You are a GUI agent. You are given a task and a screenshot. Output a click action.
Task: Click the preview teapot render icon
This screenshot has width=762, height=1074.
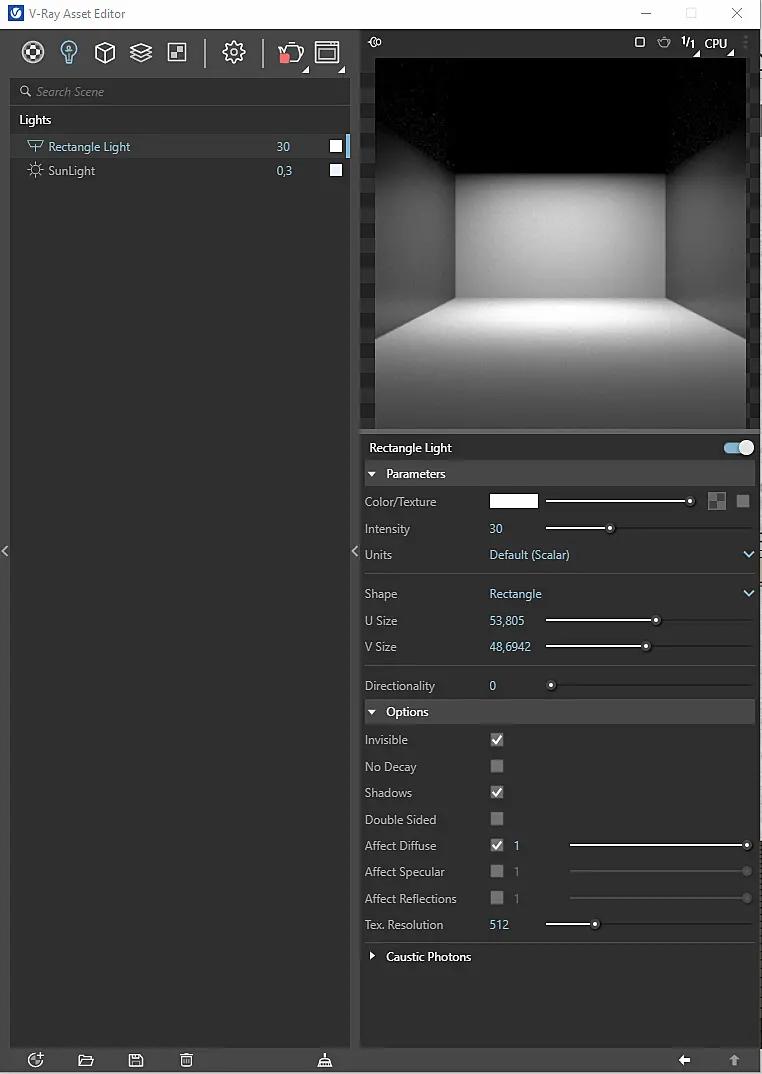[x=663, y=42]
